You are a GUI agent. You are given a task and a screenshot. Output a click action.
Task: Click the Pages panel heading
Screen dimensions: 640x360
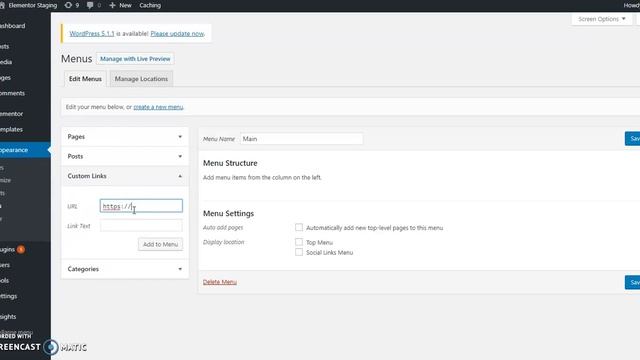click(76, 137)
